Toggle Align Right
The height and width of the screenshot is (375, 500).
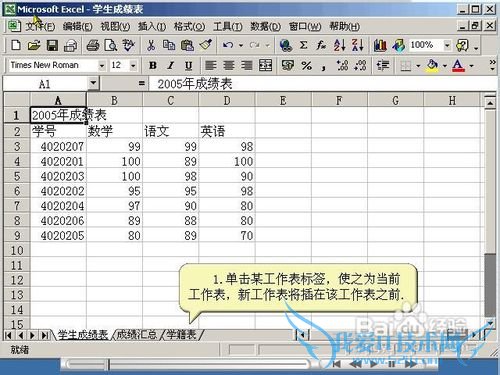(247, 65)
